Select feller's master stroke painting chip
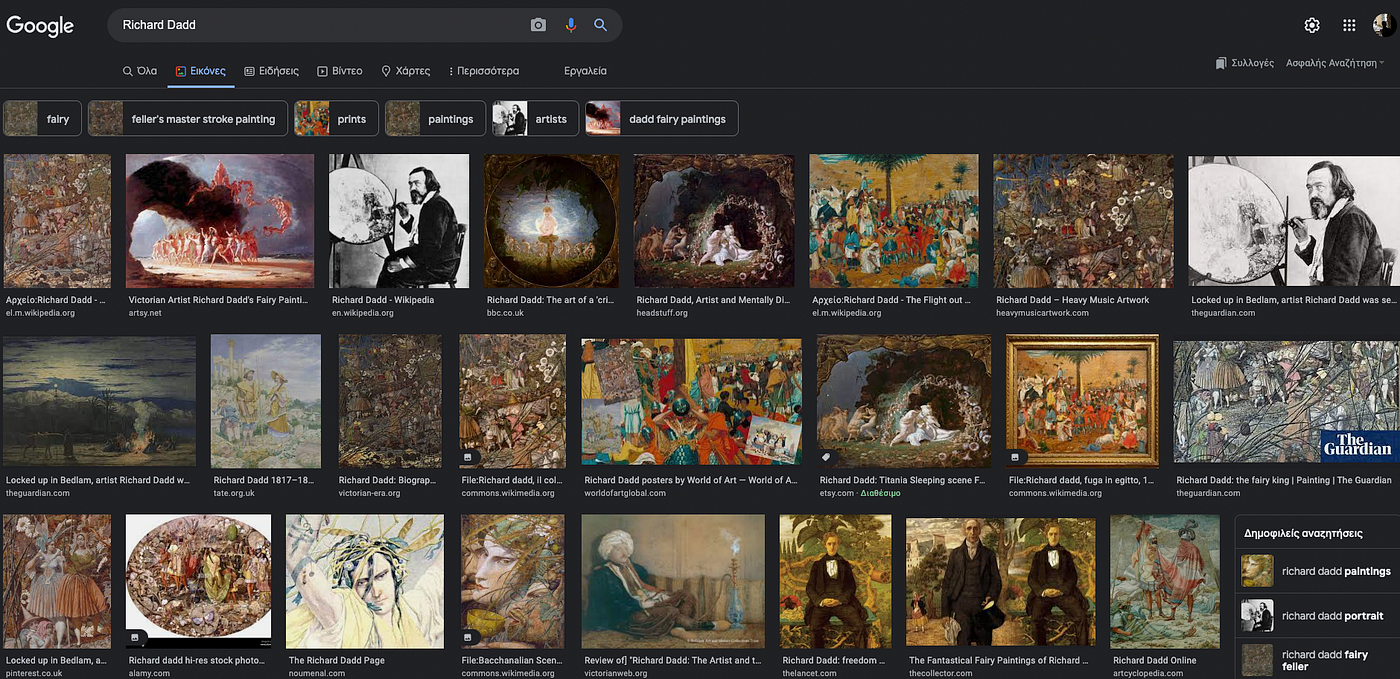 pyautogui.click(x=188, y=118)
